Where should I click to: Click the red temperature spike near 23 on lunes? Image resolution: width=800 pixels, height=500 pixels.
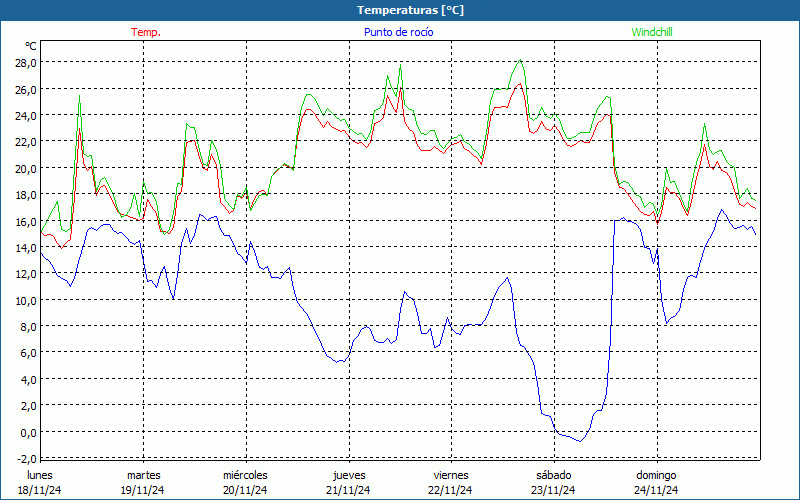coord(79,130)
